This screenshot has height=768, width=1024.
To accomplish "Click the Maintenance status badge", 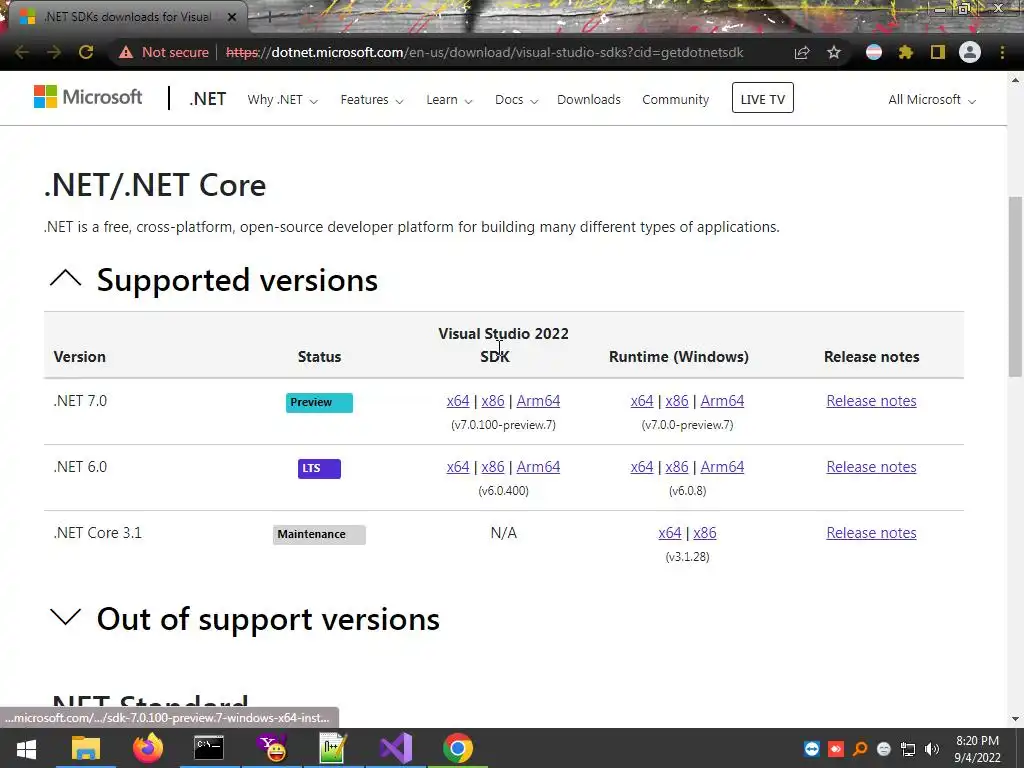I will tap(319, 535).
